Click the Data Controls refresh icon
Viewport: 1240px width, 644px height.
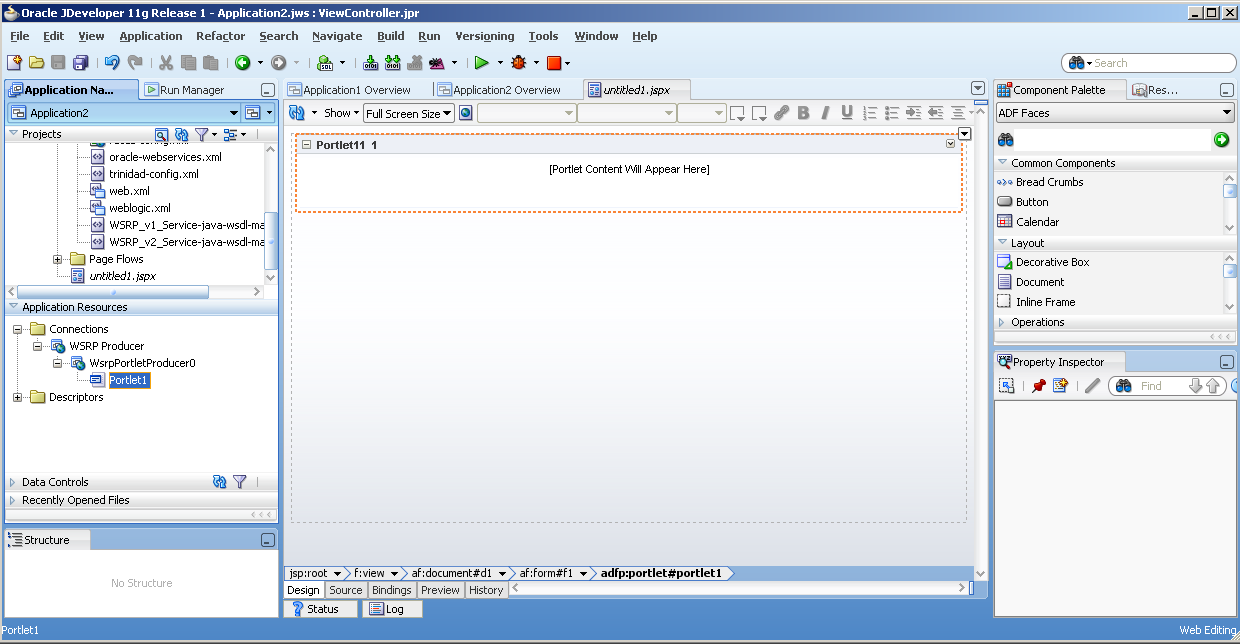[x=220, y=482]
